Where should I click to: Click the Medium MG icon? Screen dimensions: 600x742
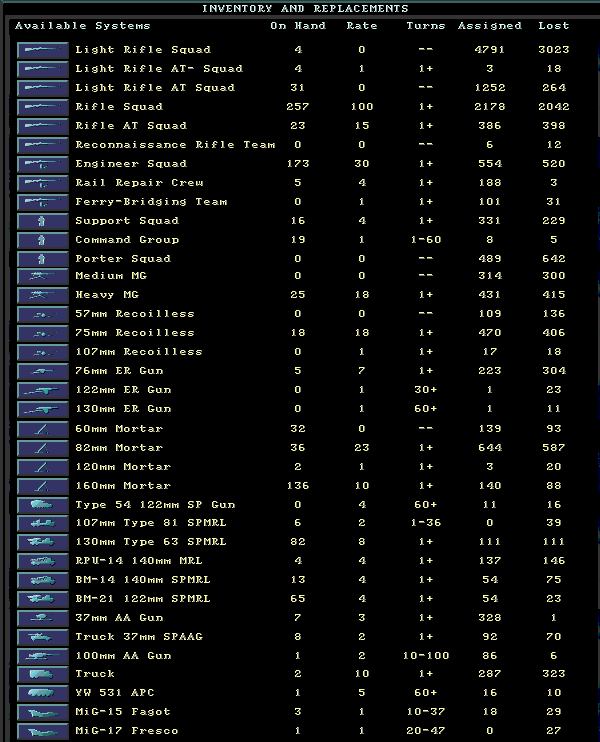click(43, 276)
